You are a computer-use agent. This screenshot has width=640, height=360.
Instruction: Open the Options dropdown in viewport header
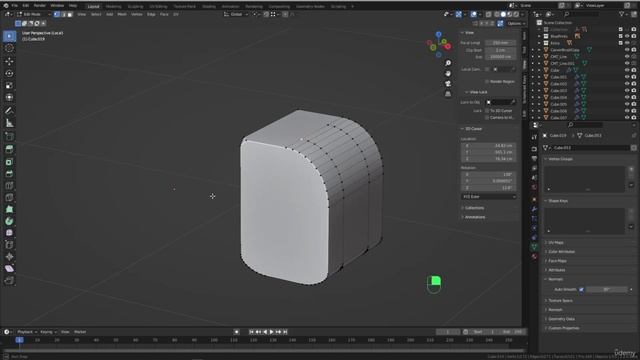coord(516,24)
